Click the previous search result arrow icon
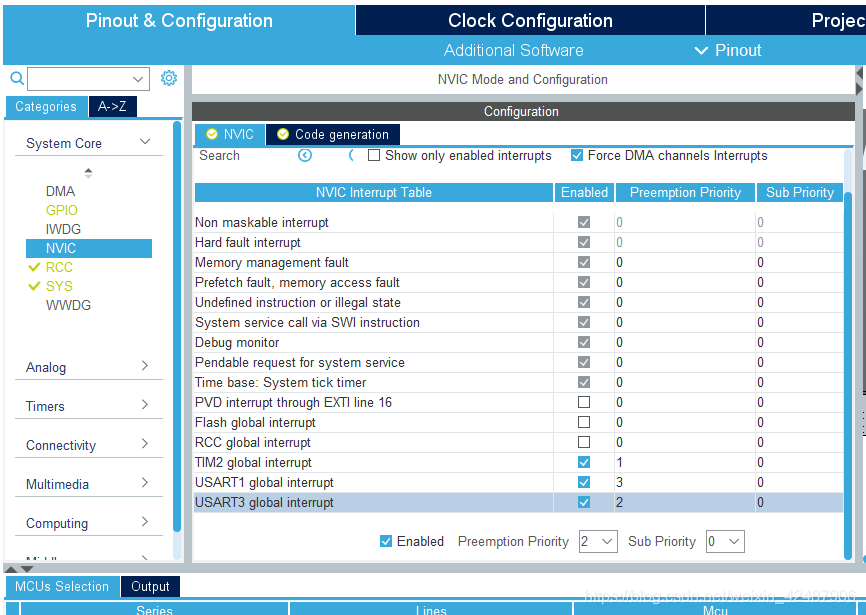The image size is (866, 615). pos(305,155)
